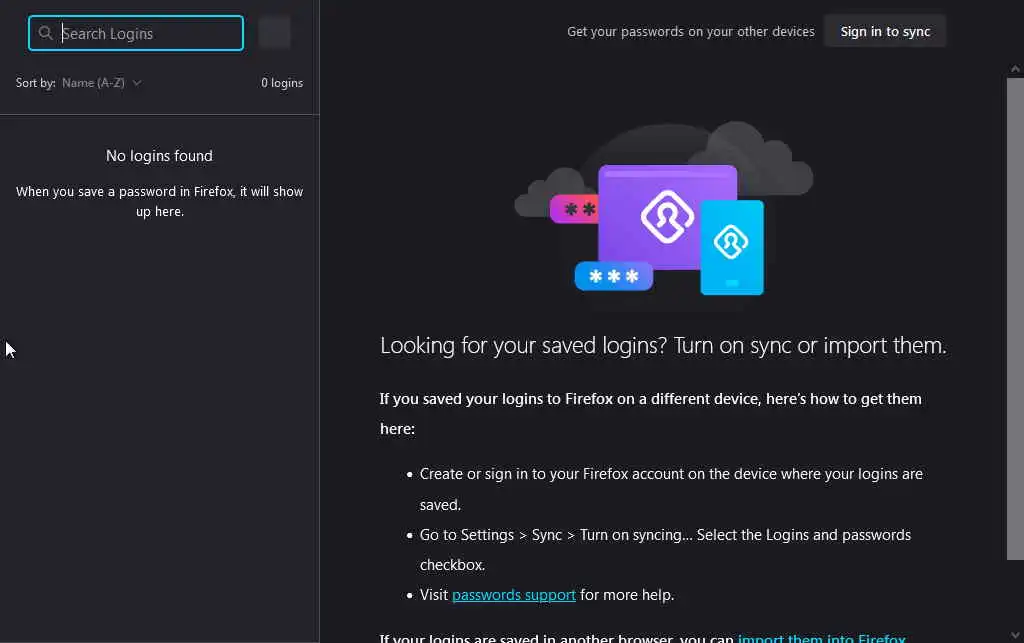Screen dimensions: 1024x643
Task: Click the scrollbar up arrow
Action: click(1015, 69)
